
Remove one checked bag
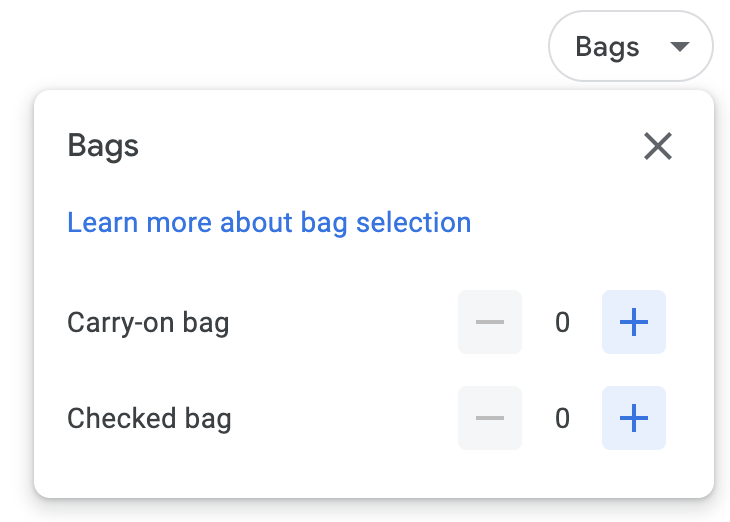(x=490, y=418)
